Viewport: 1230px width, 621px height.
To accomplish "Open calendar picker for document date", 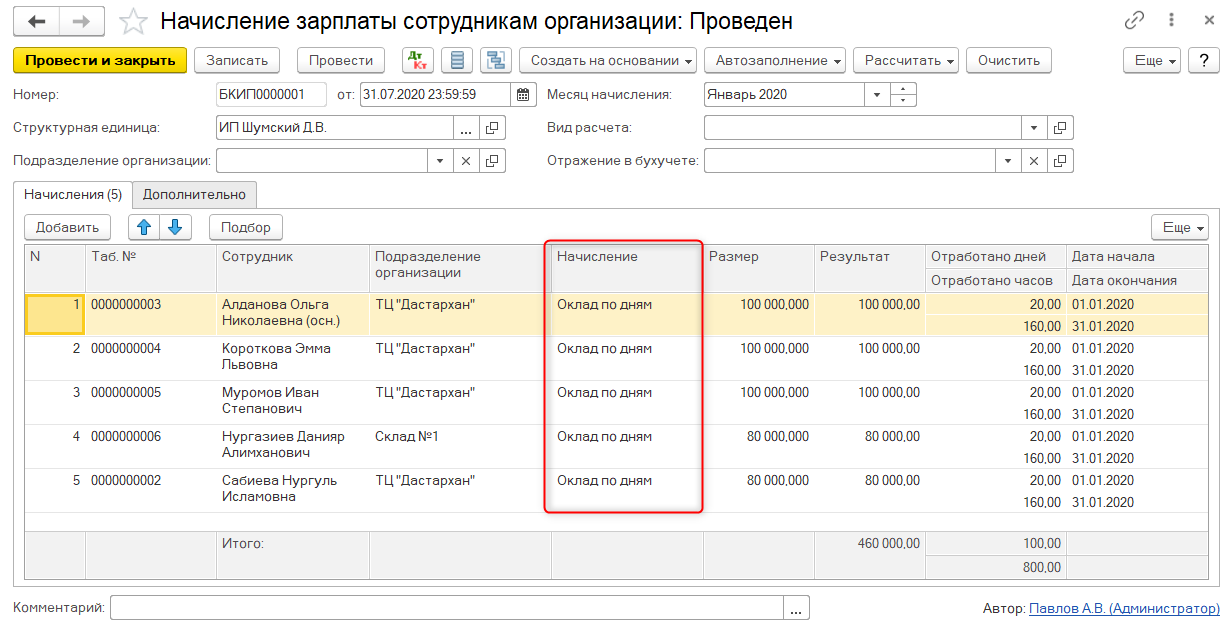I will tap(524, 95).
